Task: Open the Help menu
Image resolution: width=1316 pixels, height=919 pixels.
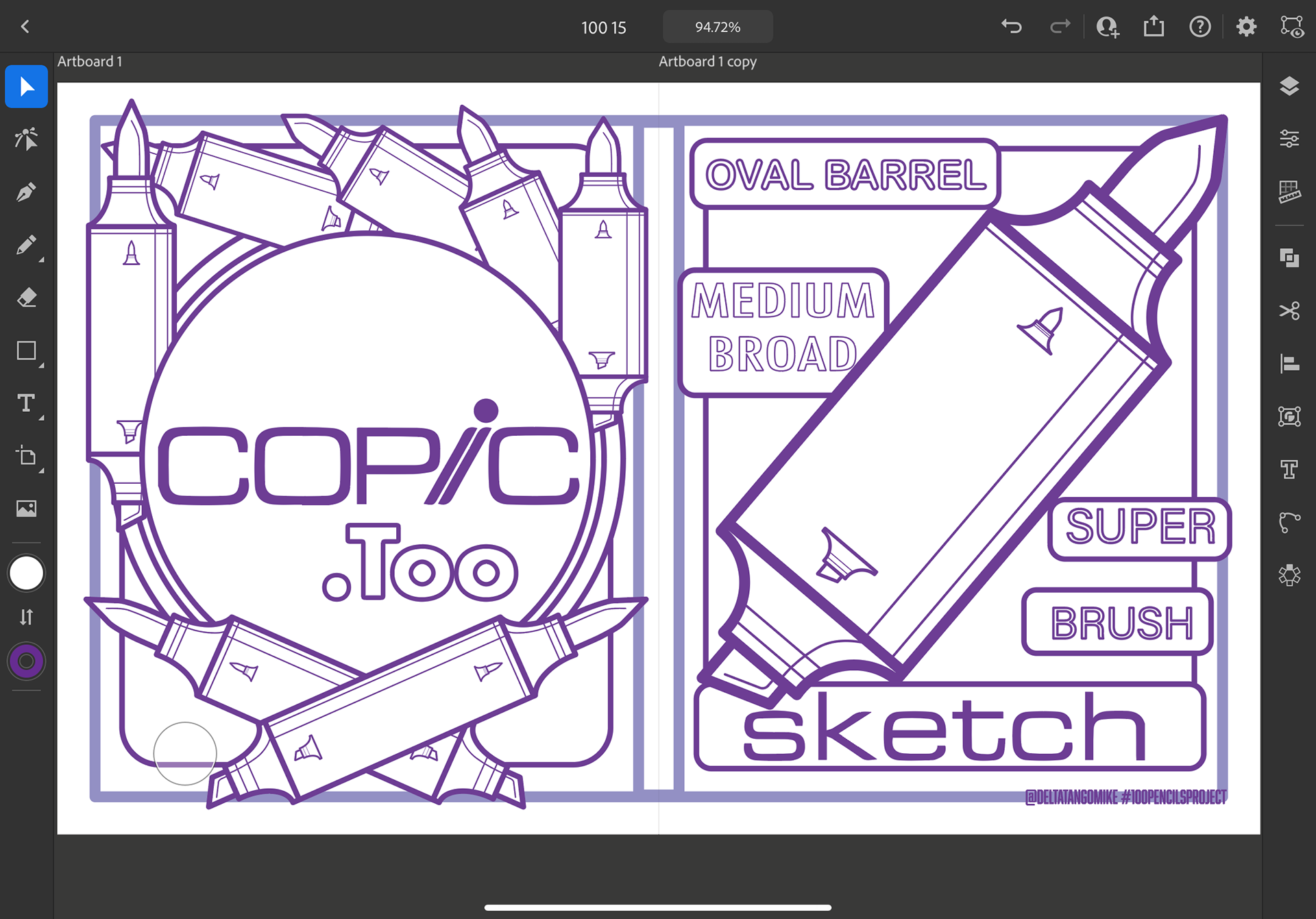Action: coord(1200,27)
